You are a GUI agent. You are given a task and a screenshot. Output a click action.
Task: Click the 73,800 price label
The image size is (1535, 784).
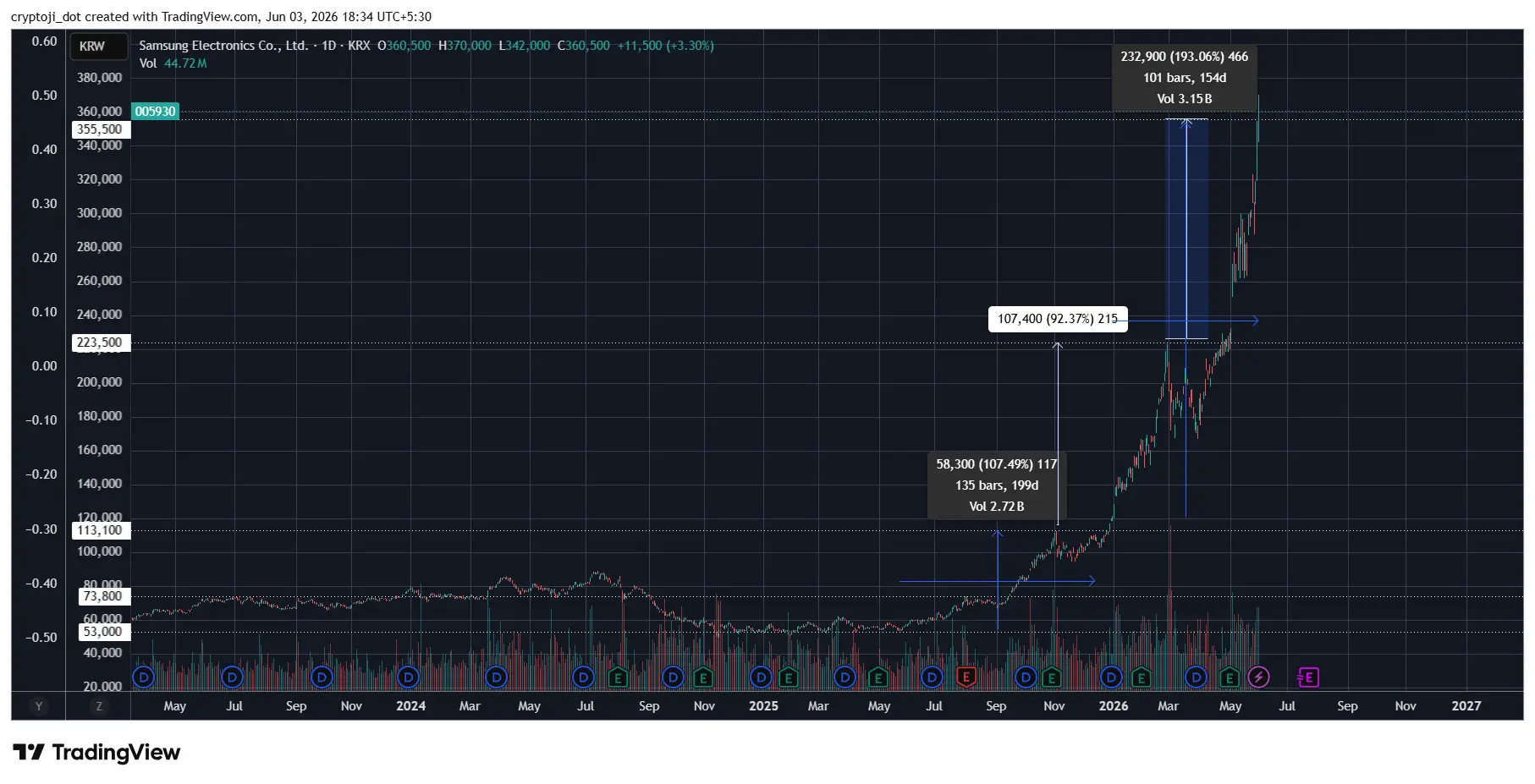click(x=103, y=596)
